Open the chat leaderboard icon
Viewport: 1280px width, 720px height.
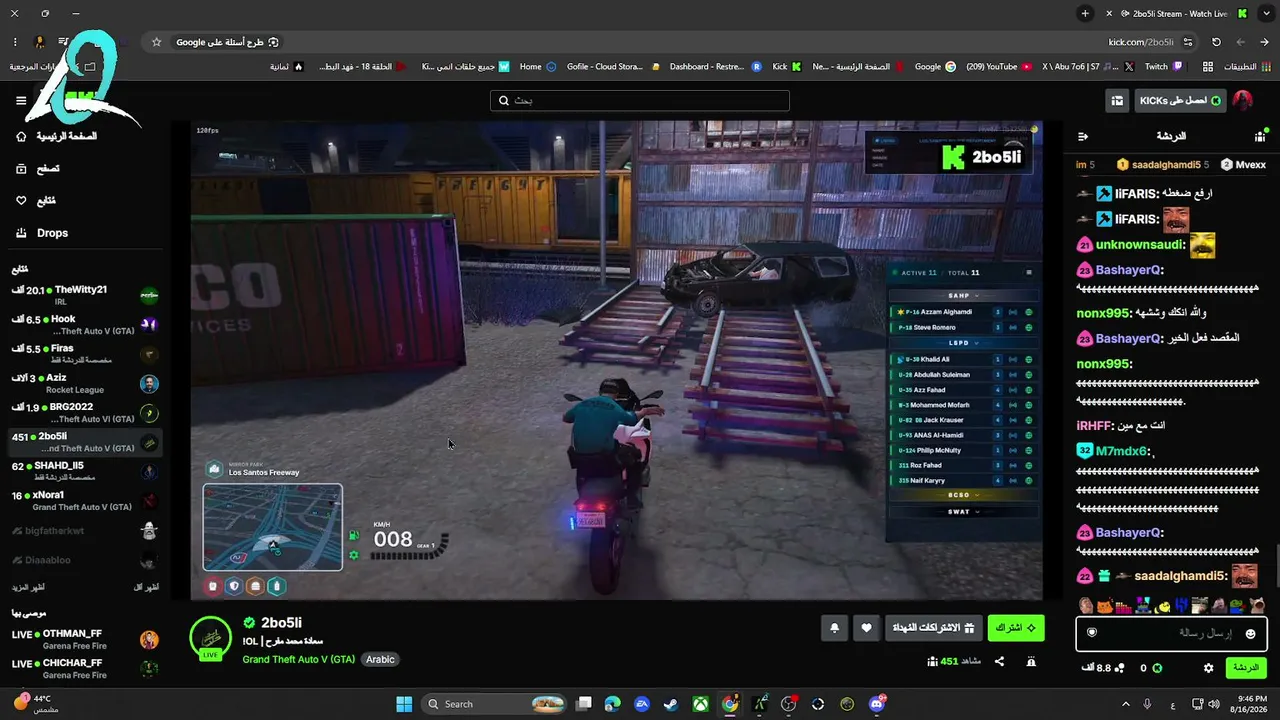pyautogui.click(x=1260, y=136)
